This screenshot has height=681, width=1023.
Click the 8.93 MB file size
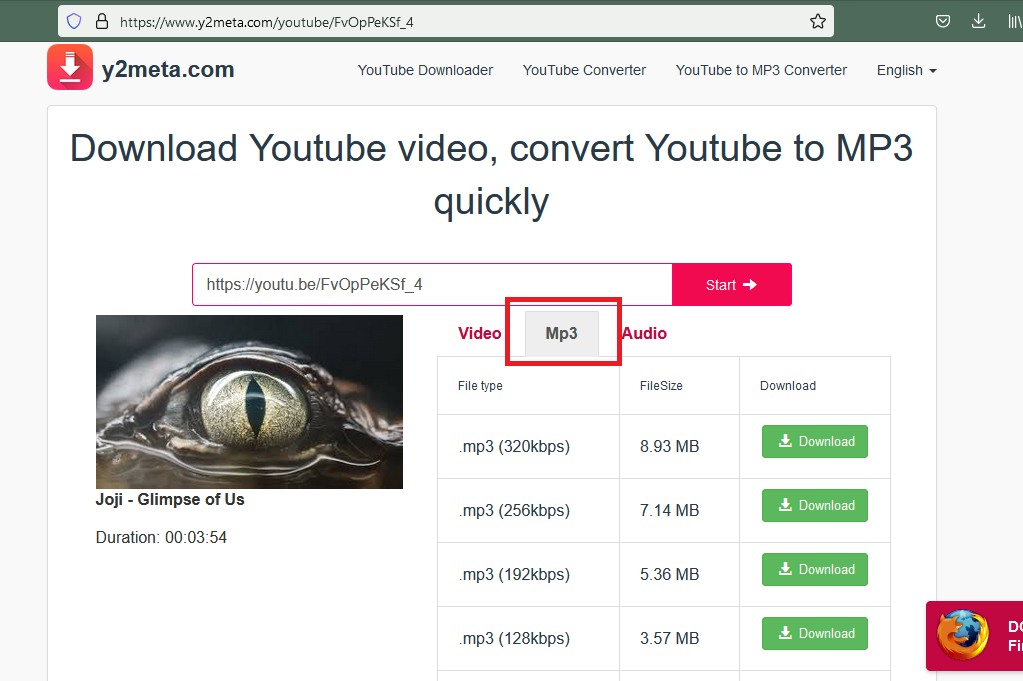tap(669, 446)
